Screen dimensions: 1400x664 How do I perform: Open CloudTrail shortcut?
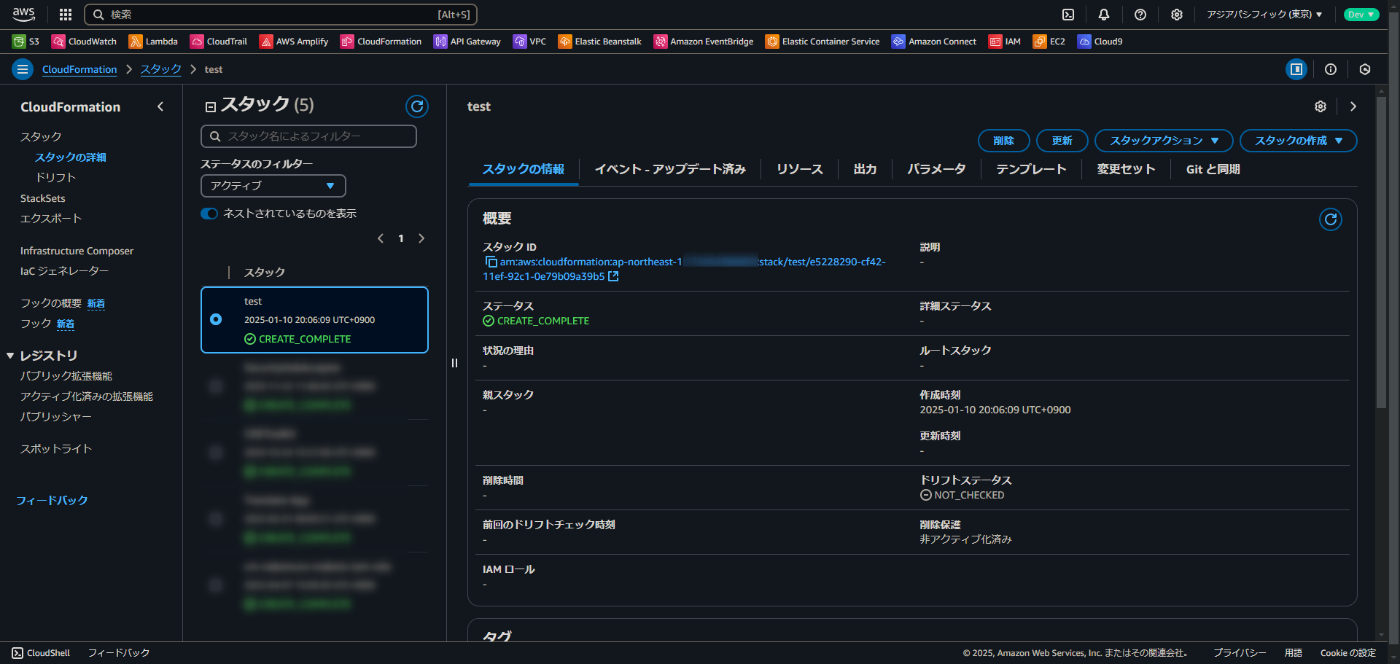(x=219, y=42)
